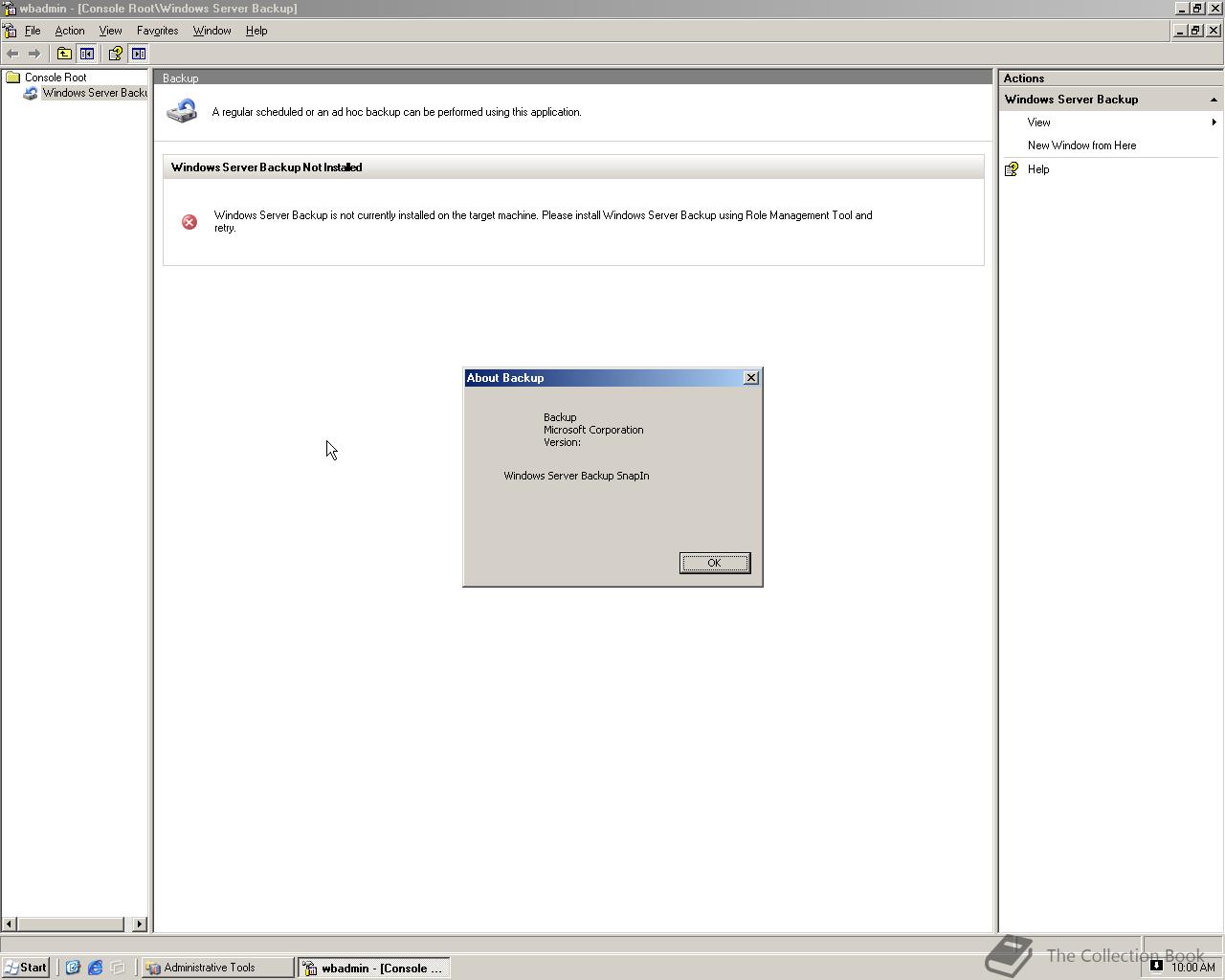Close the About Backup dialog with X

coord(751,378)
